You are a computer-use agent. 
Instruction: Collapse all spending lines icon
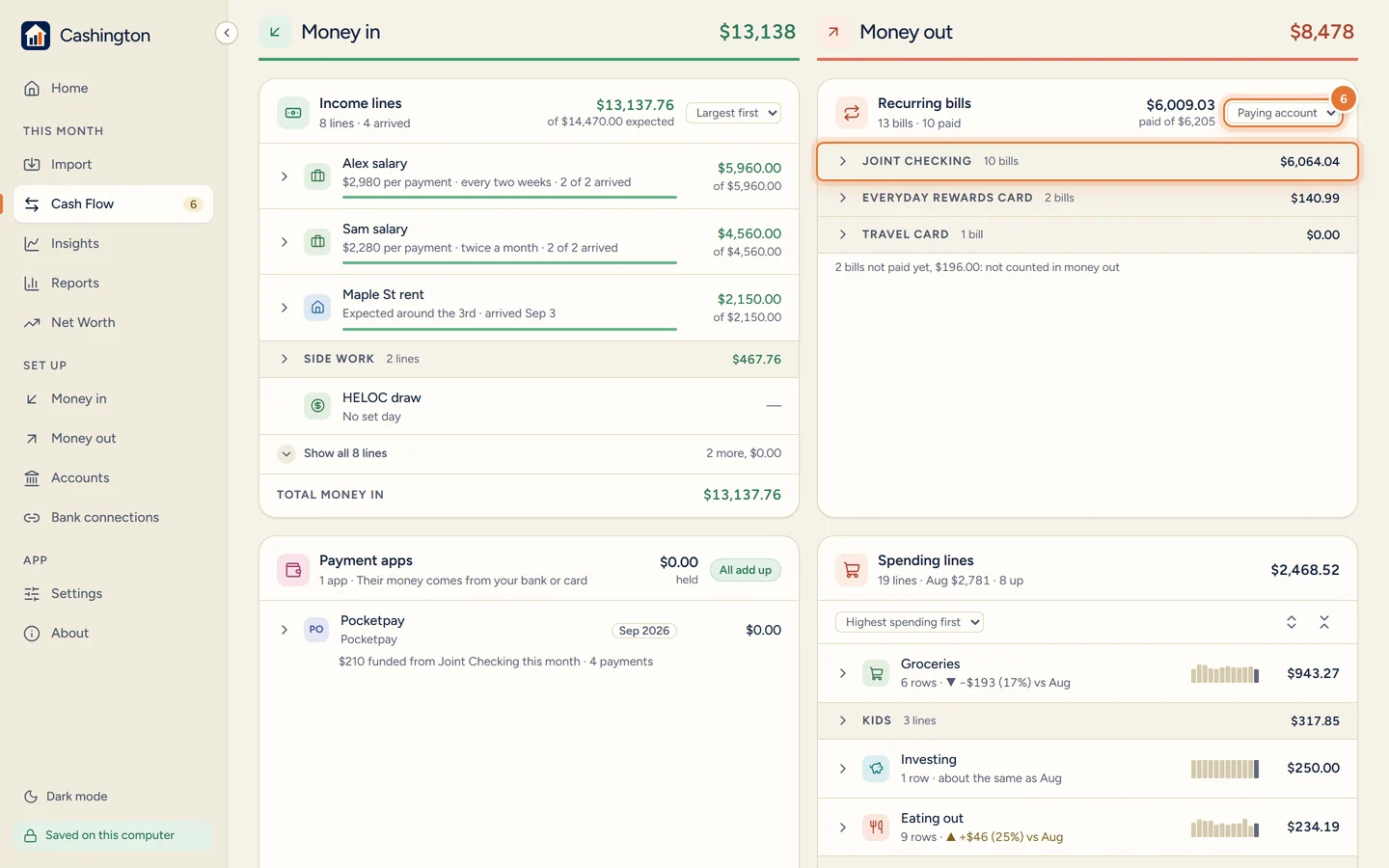coord(1324,622)
